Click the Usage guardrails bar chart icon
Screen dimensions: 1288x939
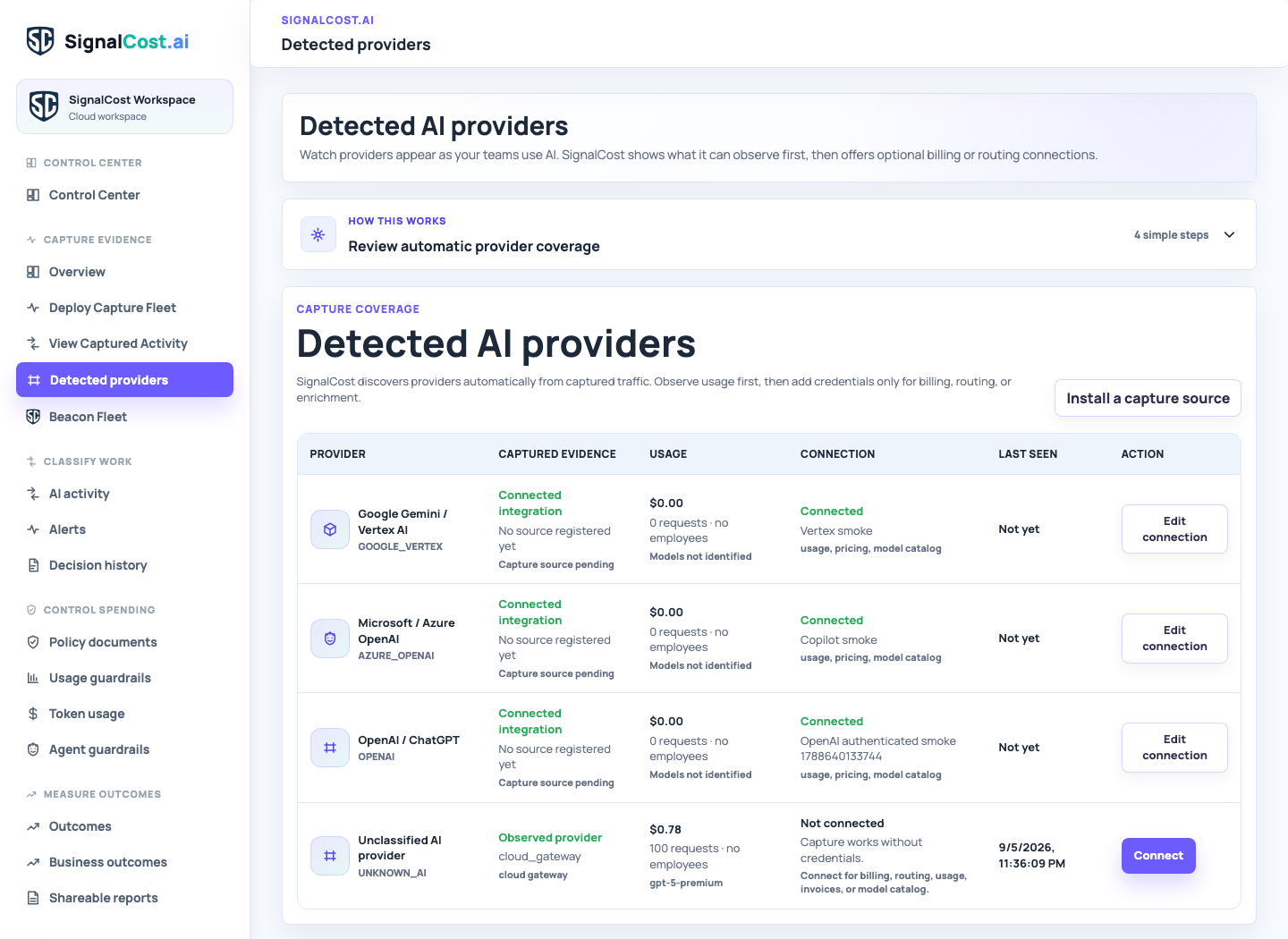tap(33, 678)
